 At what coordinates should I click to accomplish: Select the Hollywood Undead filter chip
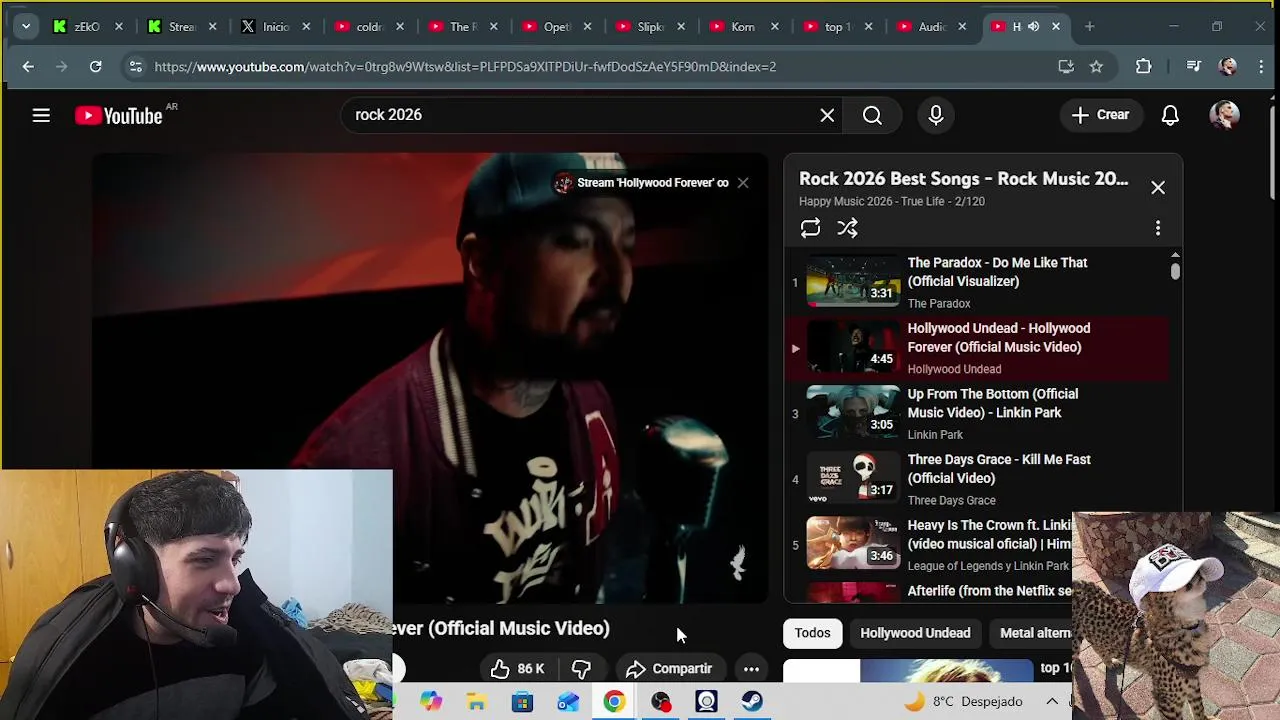[915, 633]
